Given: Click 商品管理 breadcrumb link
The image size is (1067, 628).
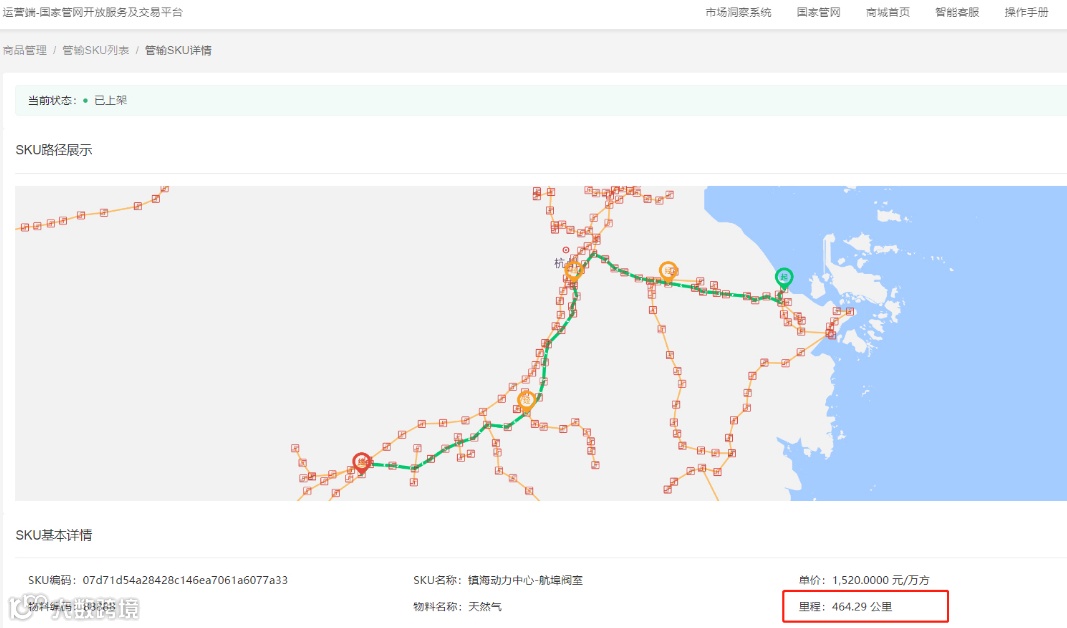Looking at the screenshot, I should click(x=25, y=50).
